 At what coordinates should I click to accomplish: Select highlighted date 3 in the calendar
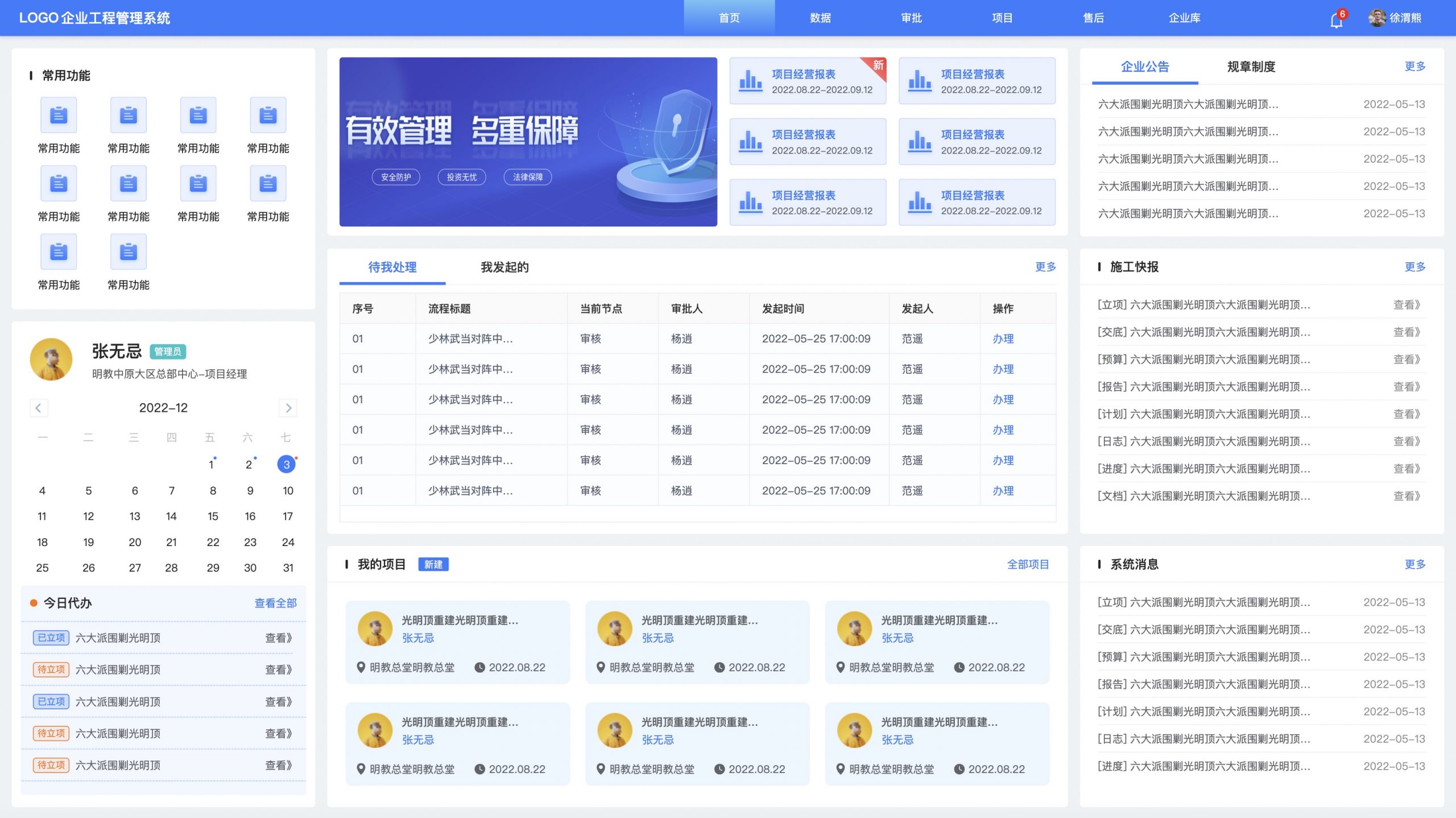click(287, 465)
